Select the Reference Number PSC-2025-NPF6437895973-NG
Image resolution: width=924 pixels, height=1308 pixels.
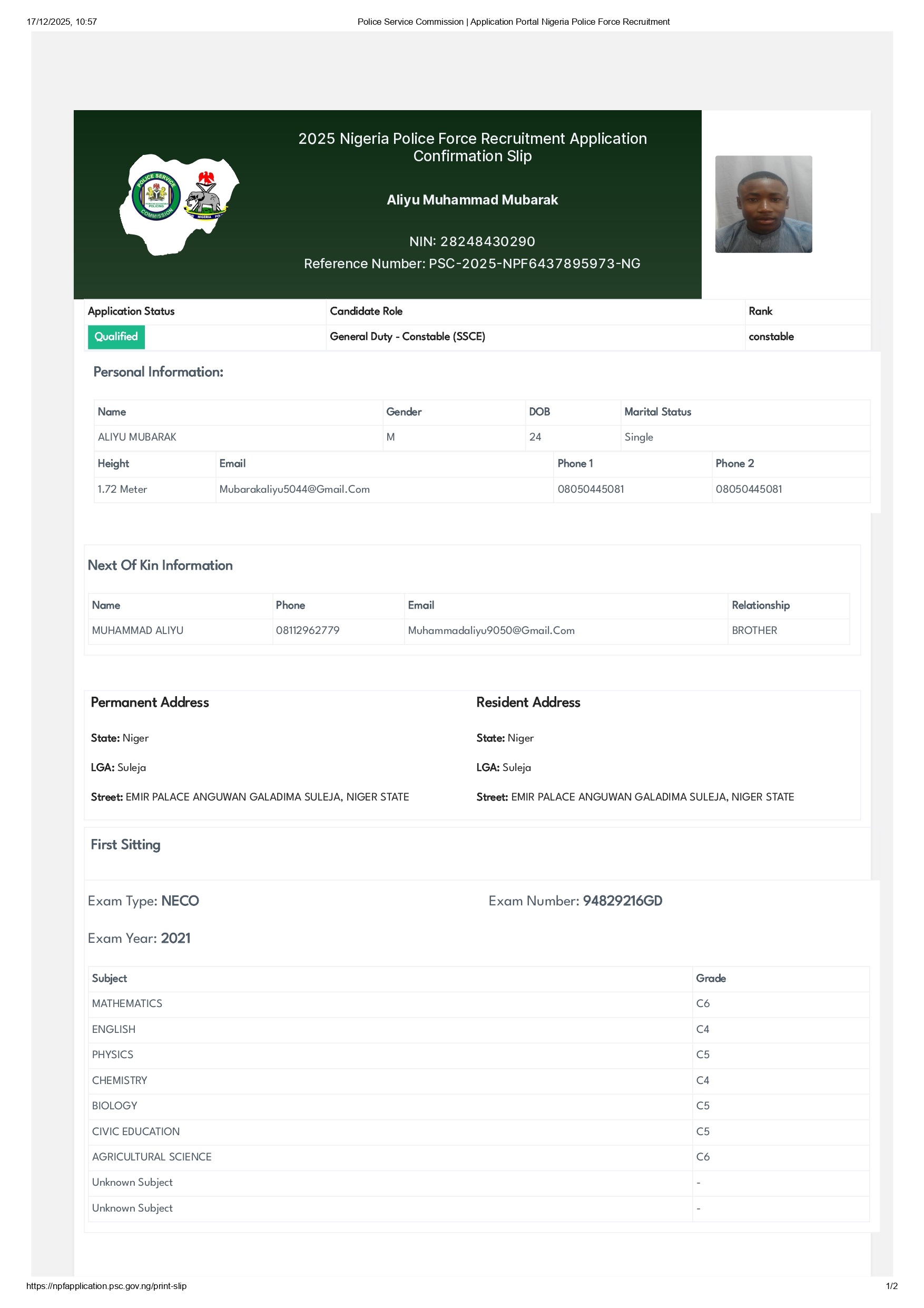pos(472,264)
